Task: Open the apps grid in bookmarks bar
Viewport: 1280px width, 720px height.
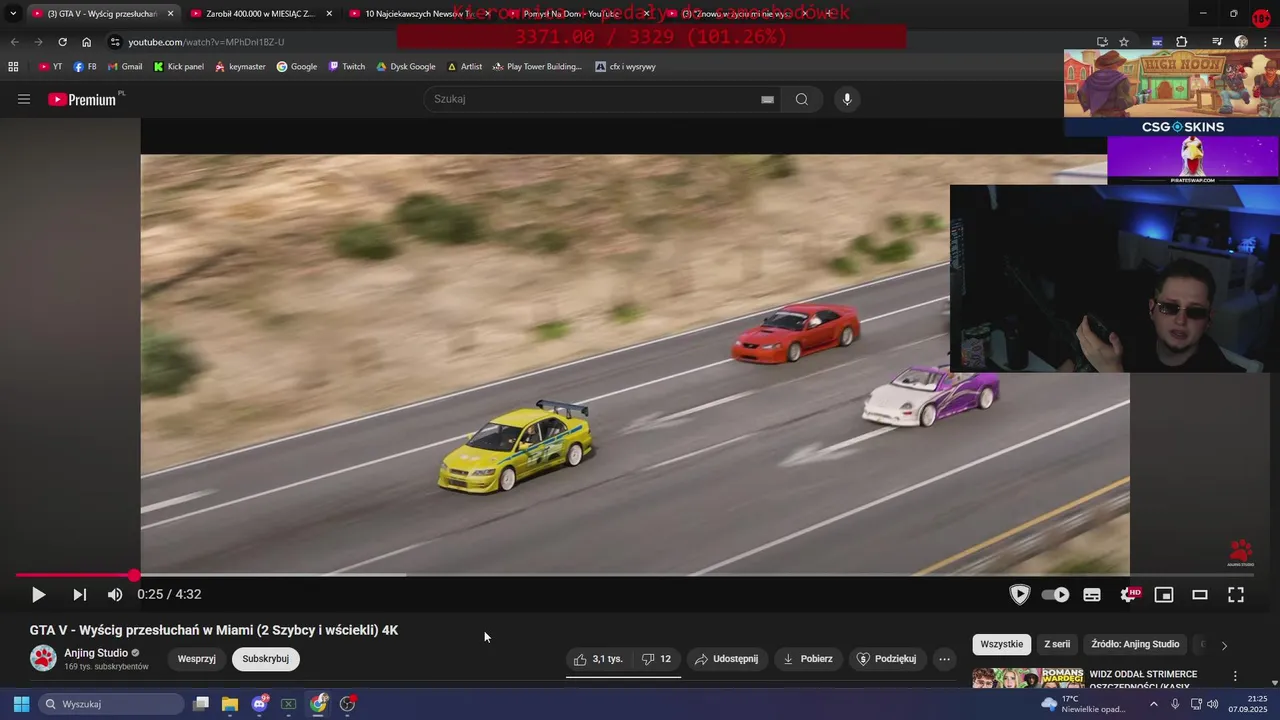Action: pos(13,67)
